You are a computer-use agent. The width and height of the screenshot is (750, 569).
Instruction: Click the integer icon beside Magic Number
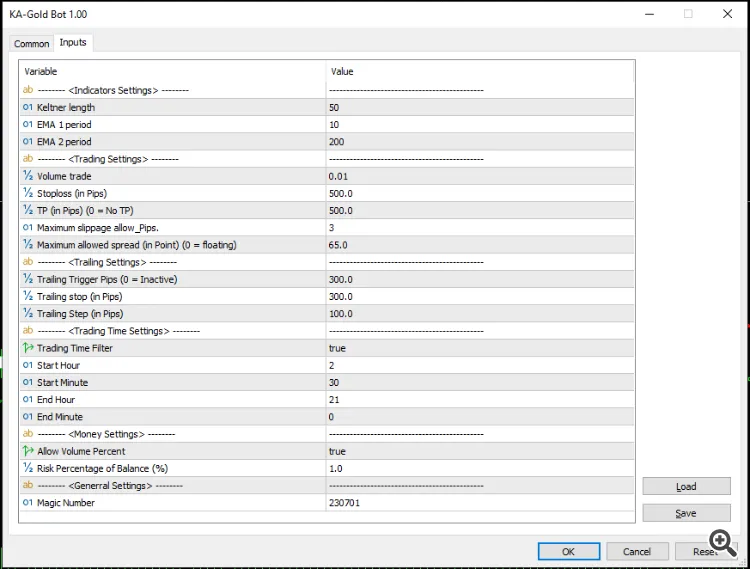point(28,503)
